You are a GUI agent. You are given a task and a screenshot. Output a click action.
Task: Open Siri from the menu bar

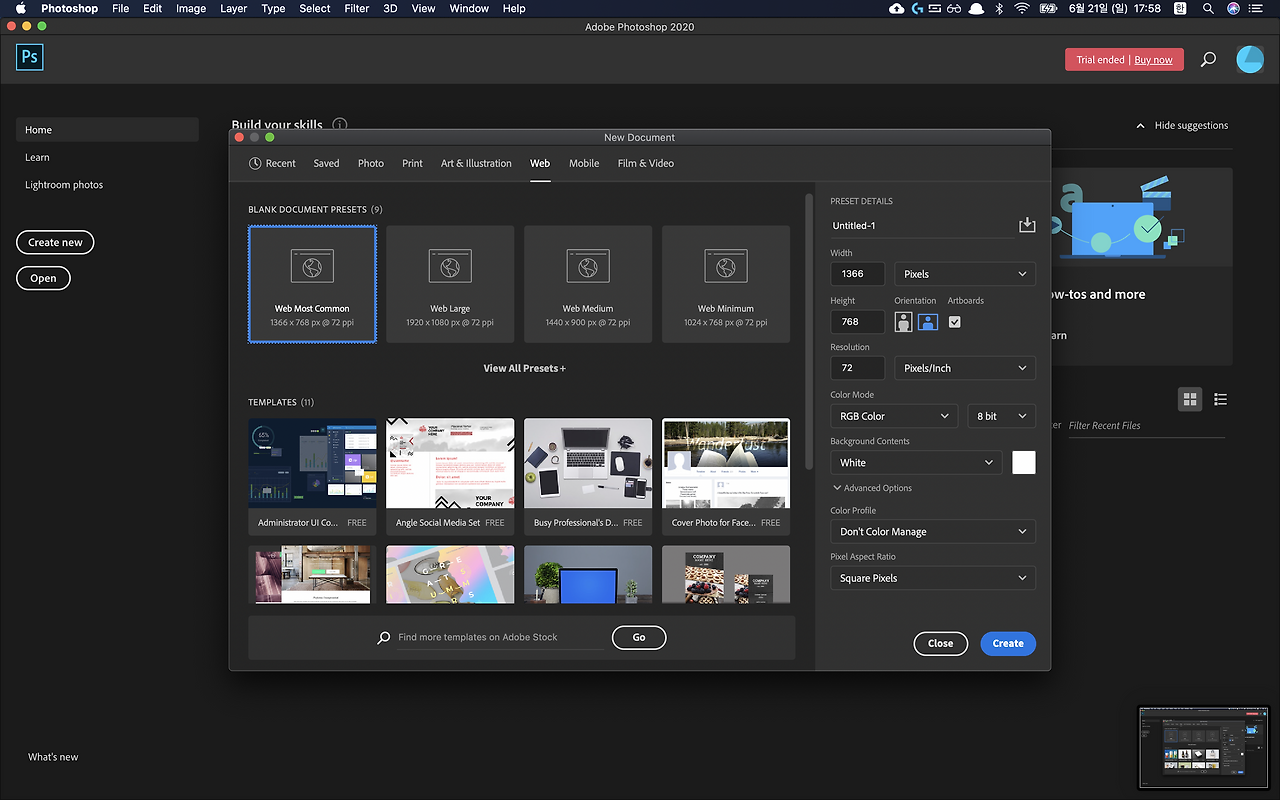[x=1233, y=8]
